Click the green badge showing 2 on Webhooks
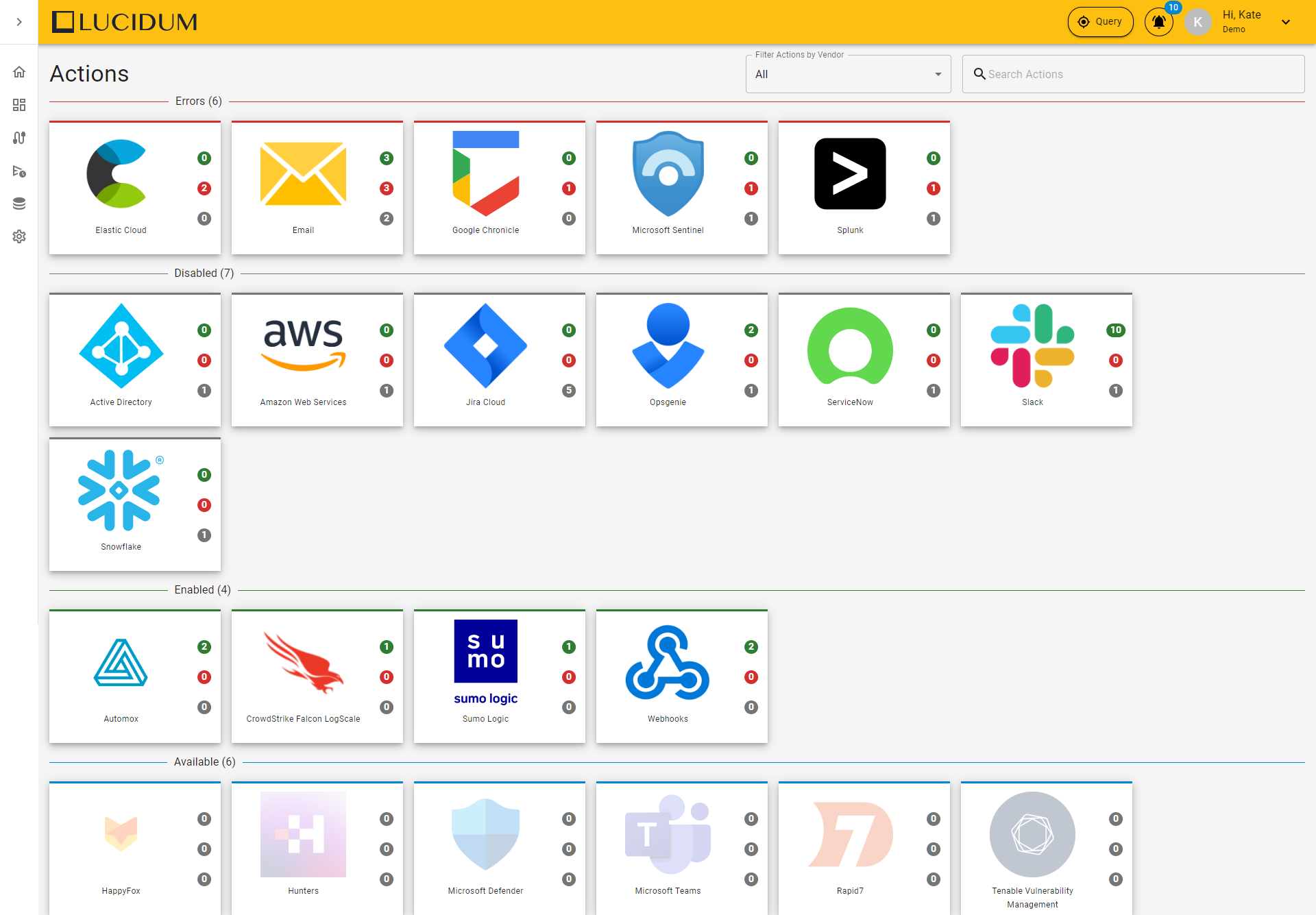Screen dimensions: 1316x915 (x=751, y=647)
